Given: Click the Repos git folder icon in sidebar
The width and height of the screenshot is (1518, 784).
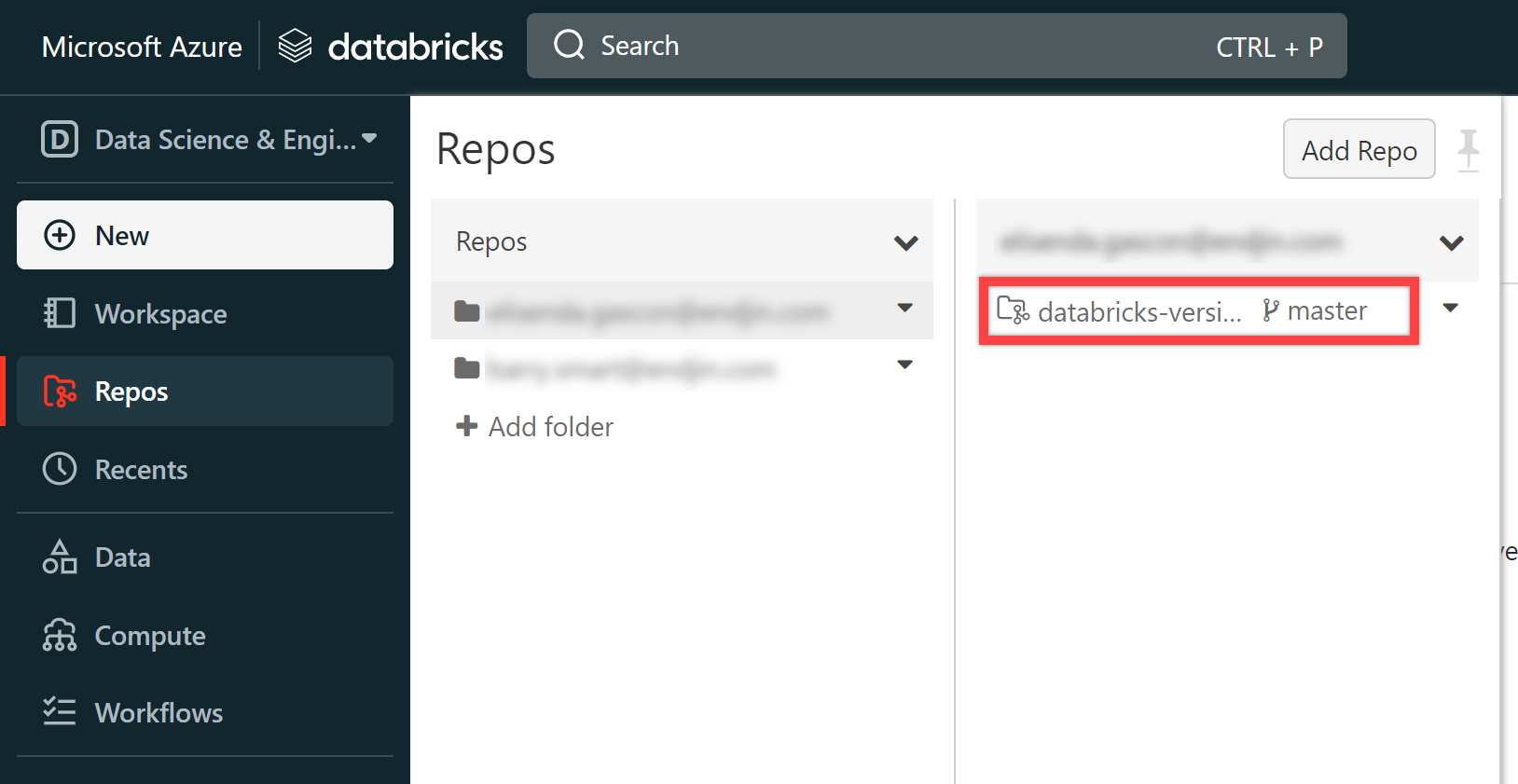Looking at the screenshot, I should point(60,392).
